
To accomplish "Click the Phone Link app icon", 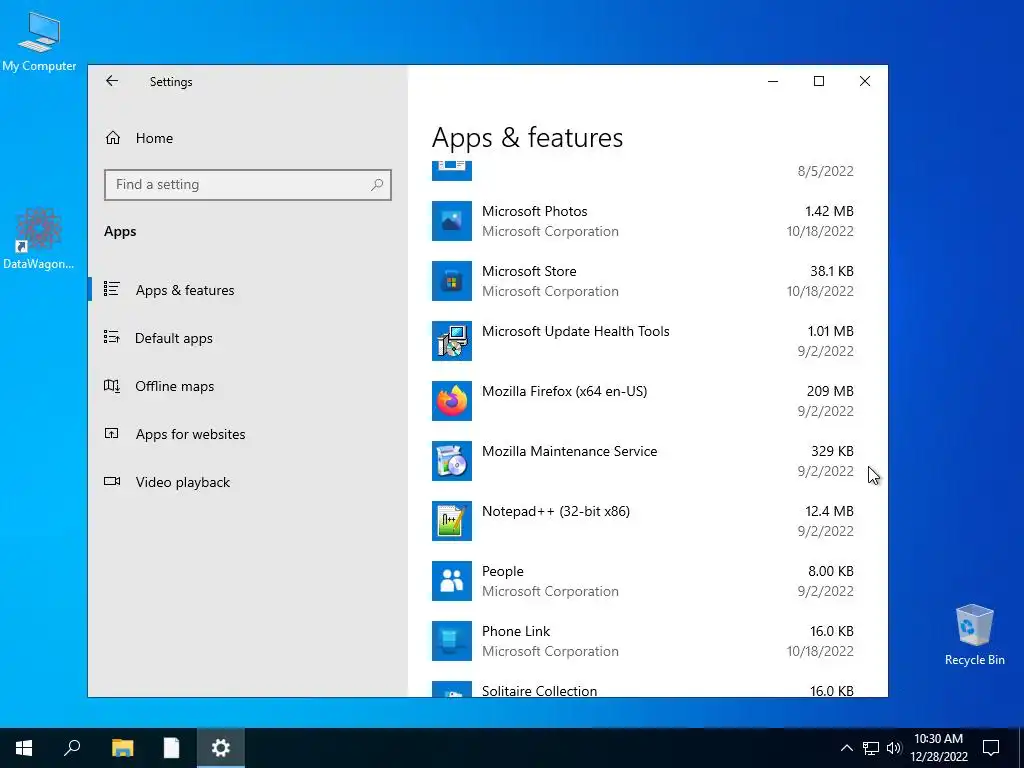I will [x=451, y=641].
